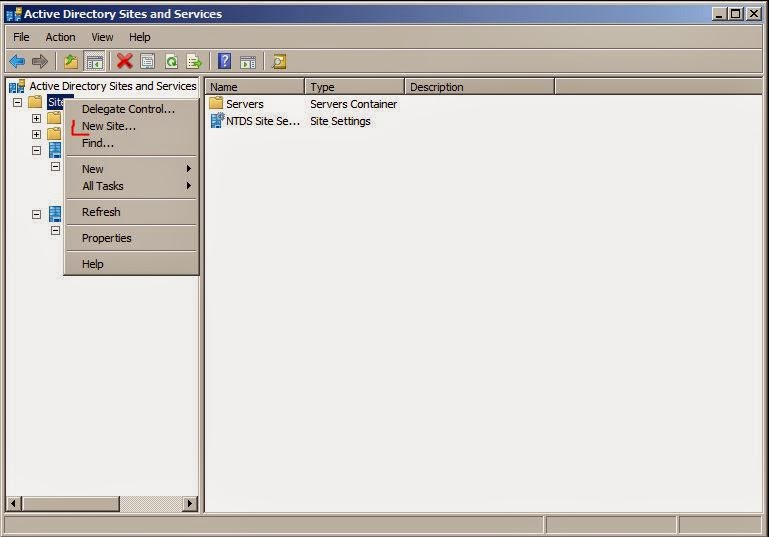Select 'Active Directory Sites and Services' tree root
Viewport: 769px width, 537px height.
(113, 86)
